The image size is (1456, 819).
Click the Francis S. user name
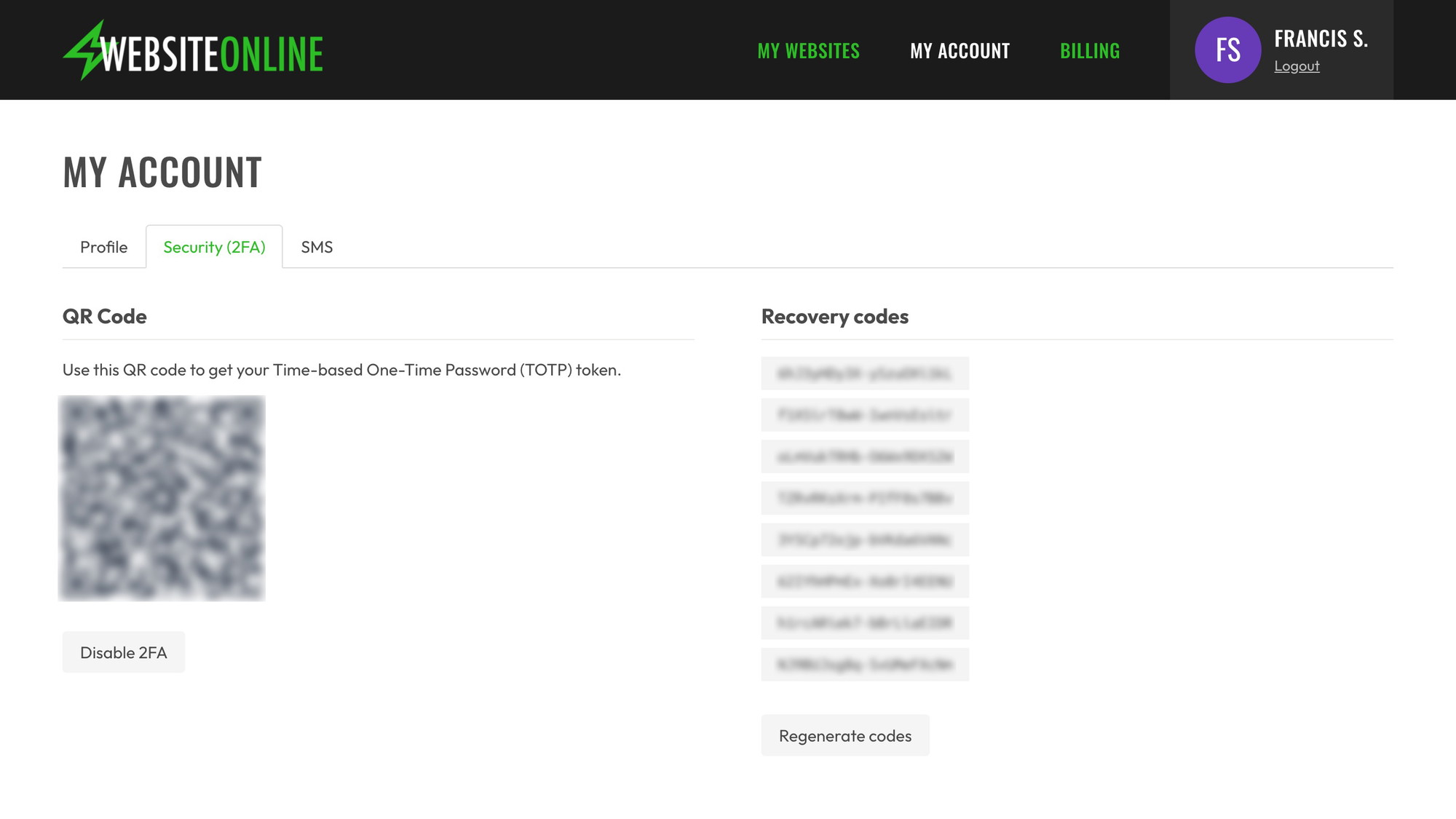(x=1321, y=39)
